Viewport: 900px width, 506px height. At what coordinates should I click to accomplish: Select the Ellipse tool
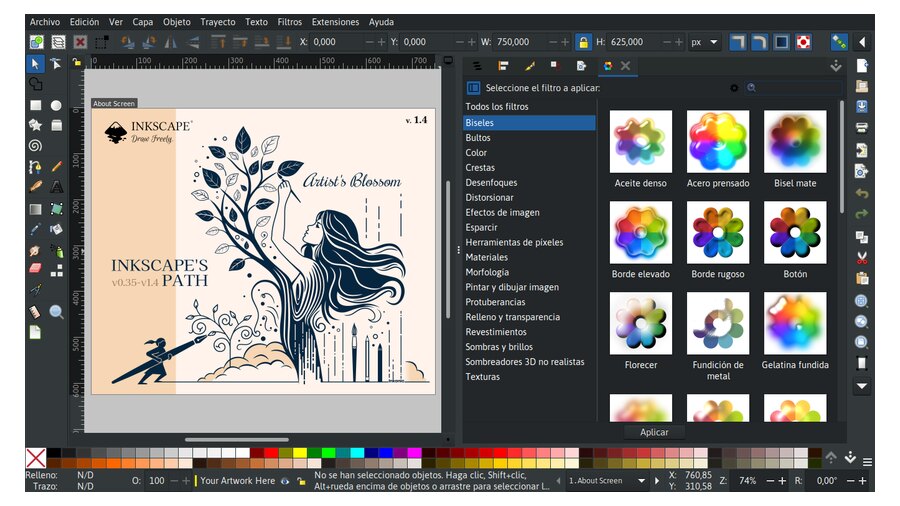[56, 105]
